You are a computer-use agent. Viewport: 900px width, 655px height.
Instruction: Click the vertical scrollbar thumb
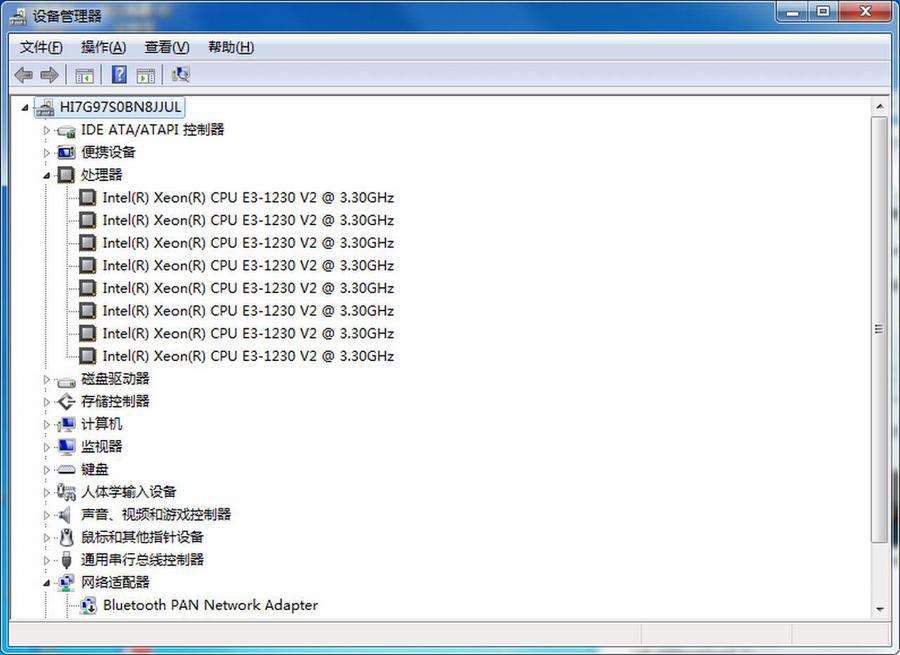[879, 330]
